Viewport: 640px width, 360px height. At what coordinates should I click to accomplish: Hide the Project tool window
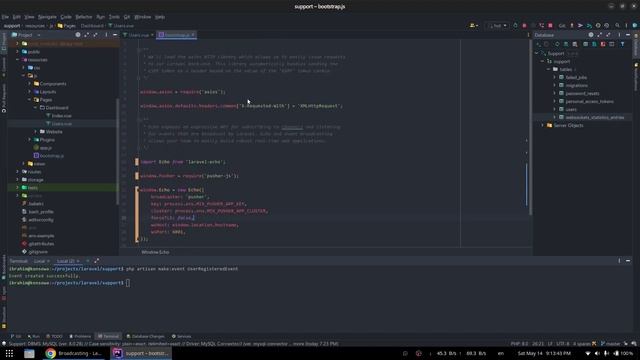[115, 35]
